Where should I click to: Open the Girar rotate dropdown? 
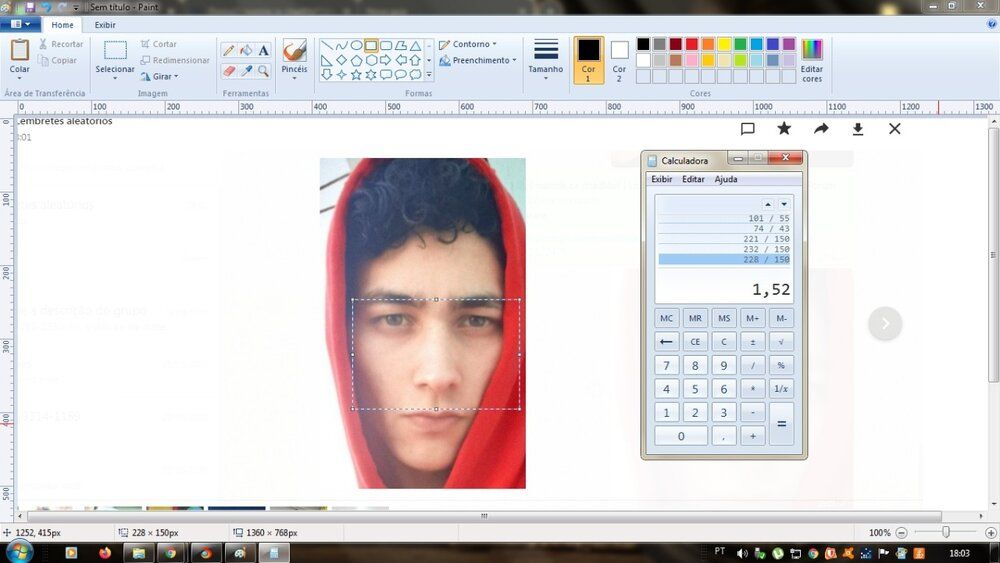[159, 77]
